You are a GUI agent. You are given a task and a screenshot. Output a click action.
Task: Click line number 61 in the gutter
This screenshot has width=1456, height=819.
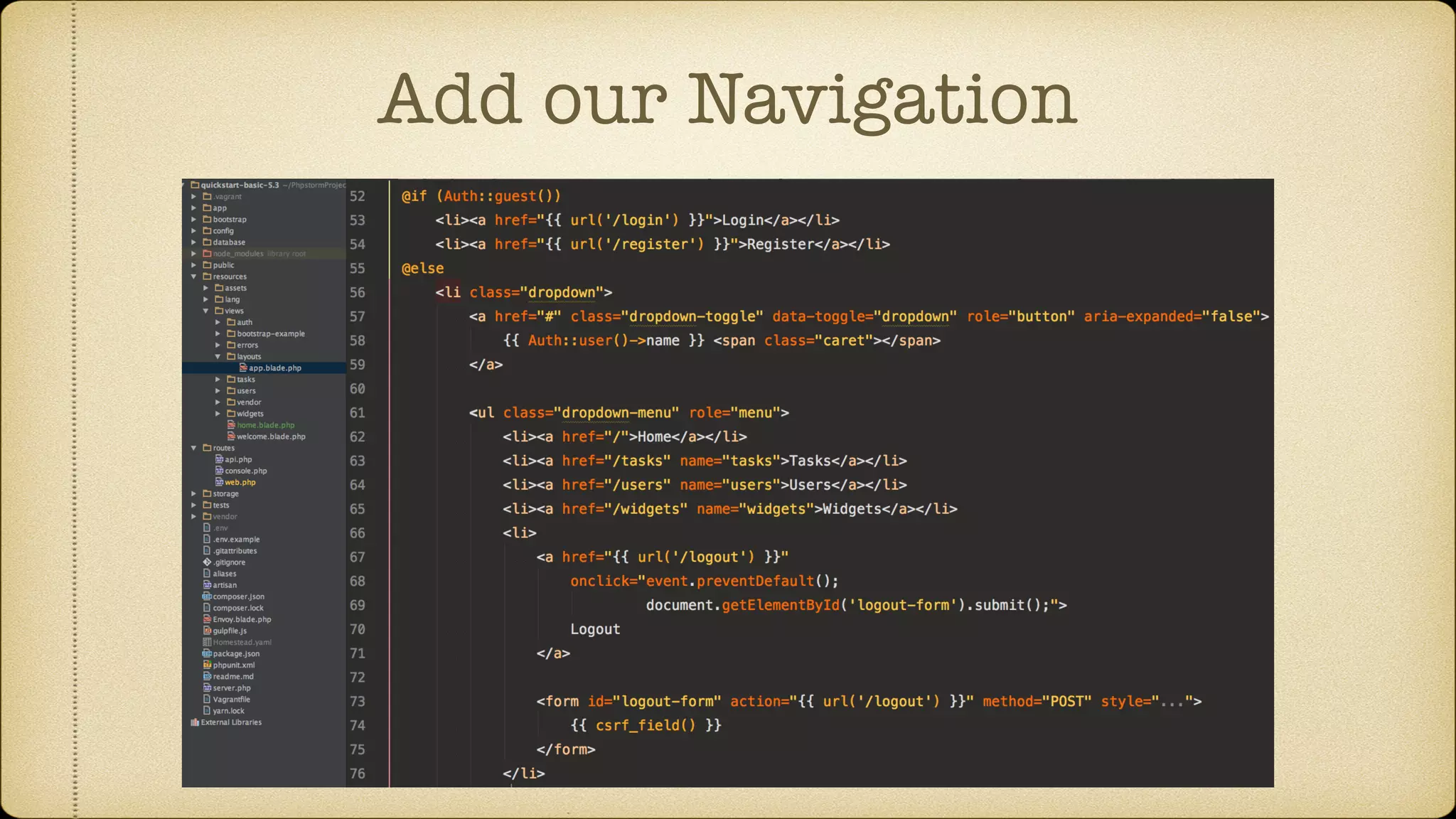357,412
